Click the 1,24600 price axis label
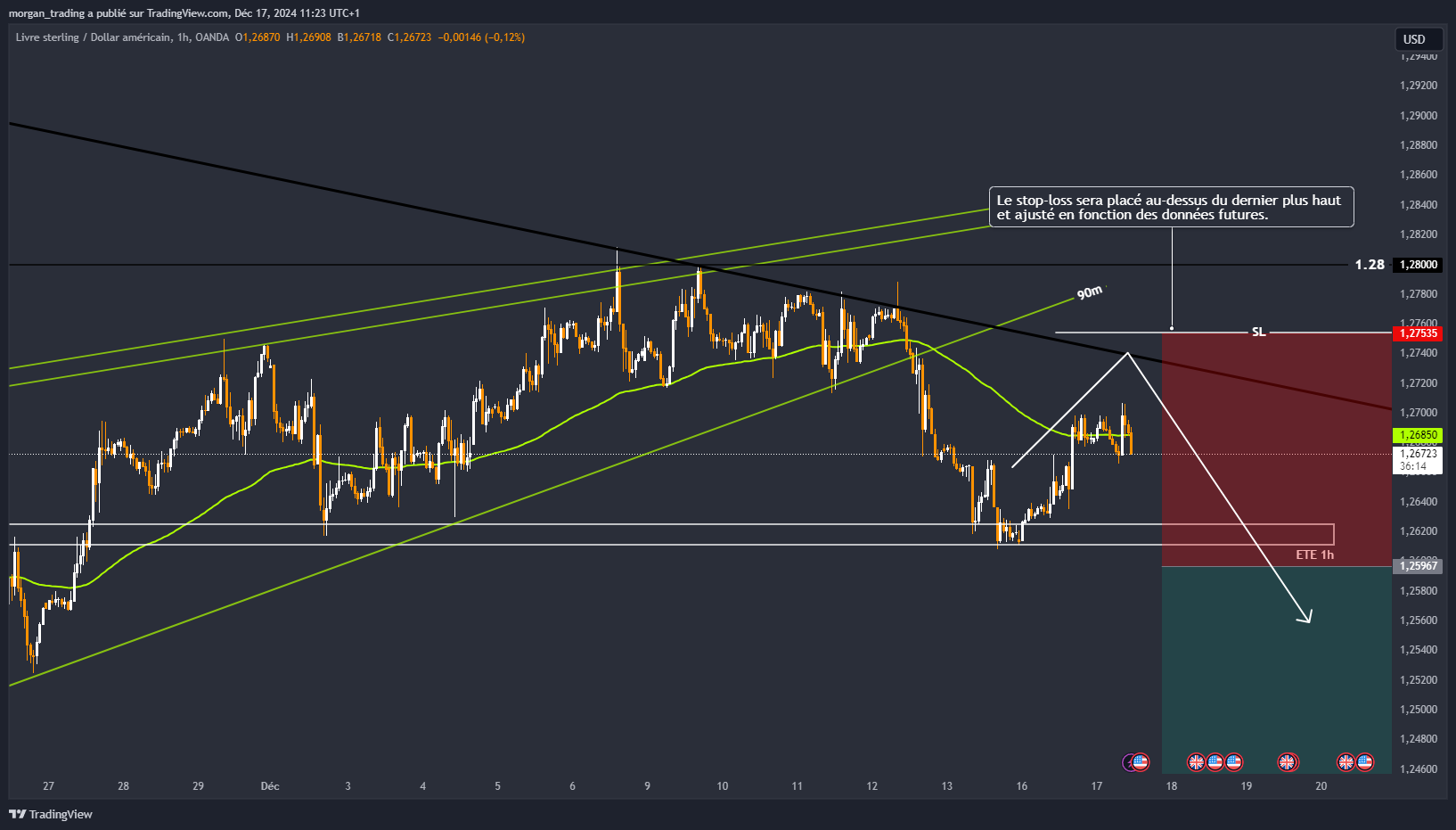 tap(1419, 768)
